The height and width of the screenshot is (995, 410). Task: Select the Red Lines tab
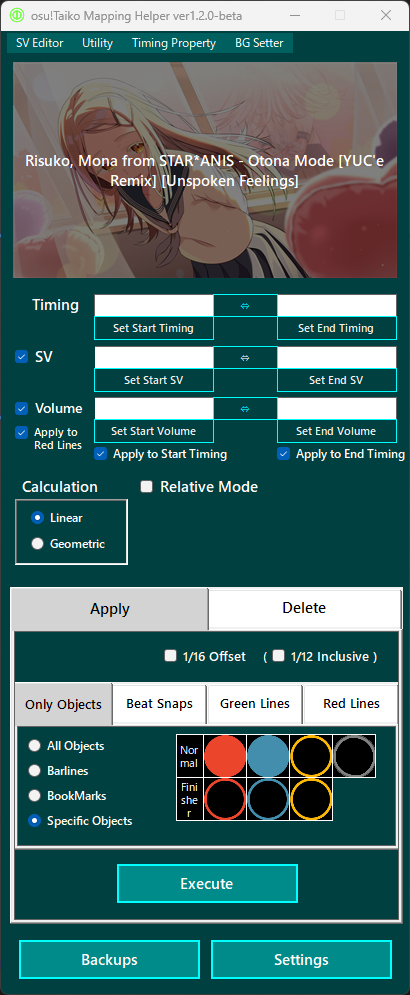pos(351,704)
